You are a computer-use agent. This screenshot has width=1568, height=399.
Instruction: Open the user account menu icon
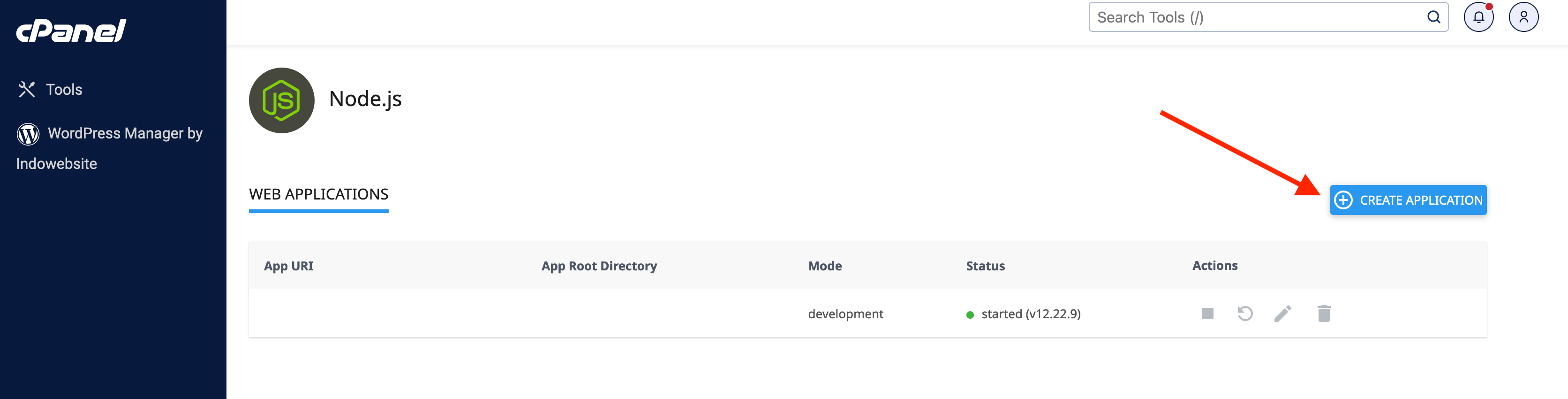coord(1523,17)
